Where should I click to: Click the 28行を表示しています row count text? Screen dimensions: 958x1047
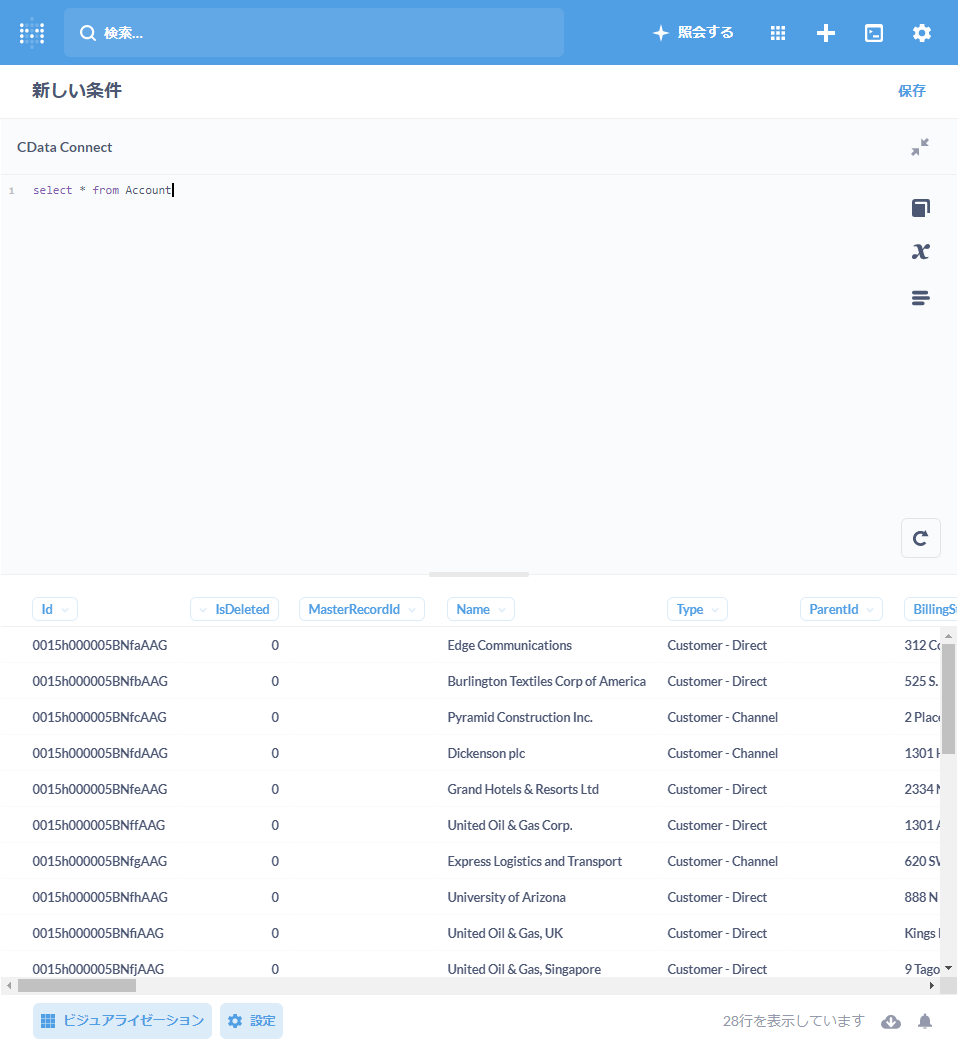pos(793,1022)
